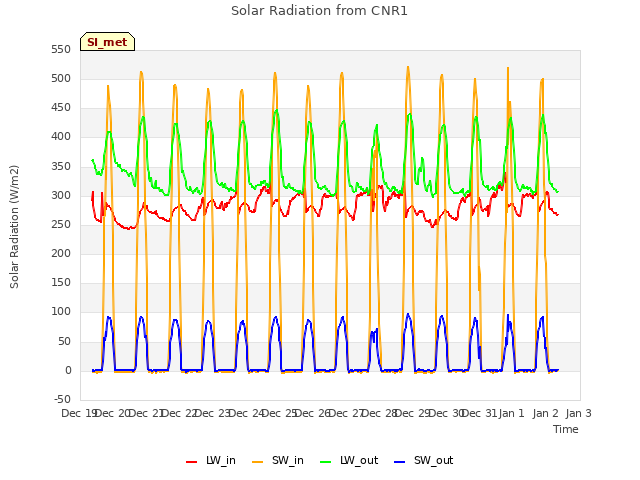Click the 100 y-axis tick value
640x480 pixels.
click(x=61, y=312)
